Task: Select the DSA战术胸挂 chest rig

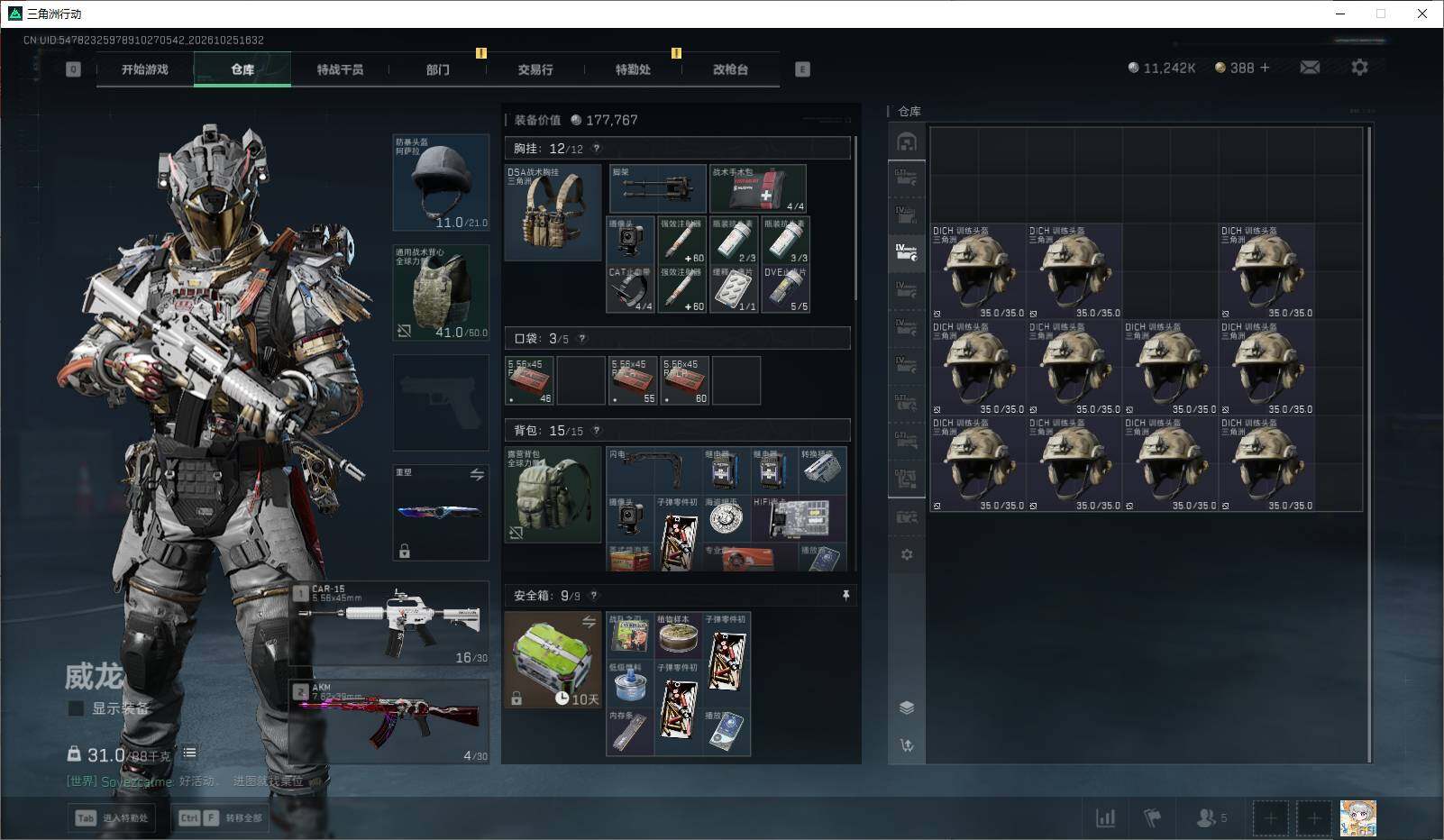Action: (553, 212)
